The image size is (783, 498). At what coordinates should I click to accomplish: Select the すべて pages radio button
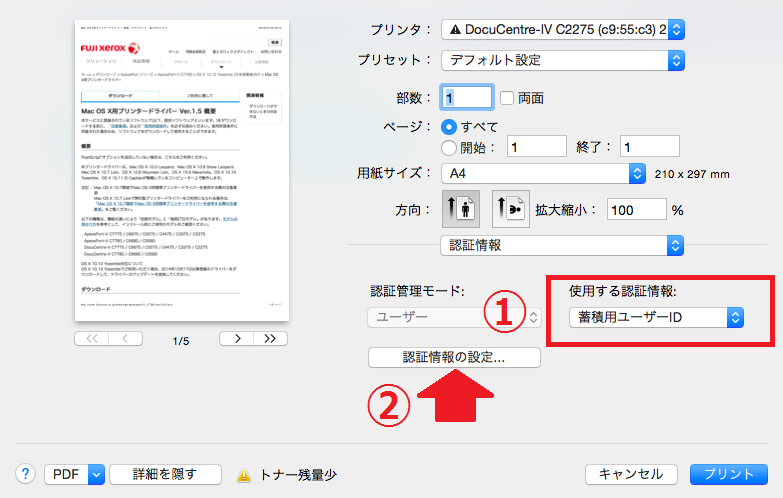tap(449, 127)
